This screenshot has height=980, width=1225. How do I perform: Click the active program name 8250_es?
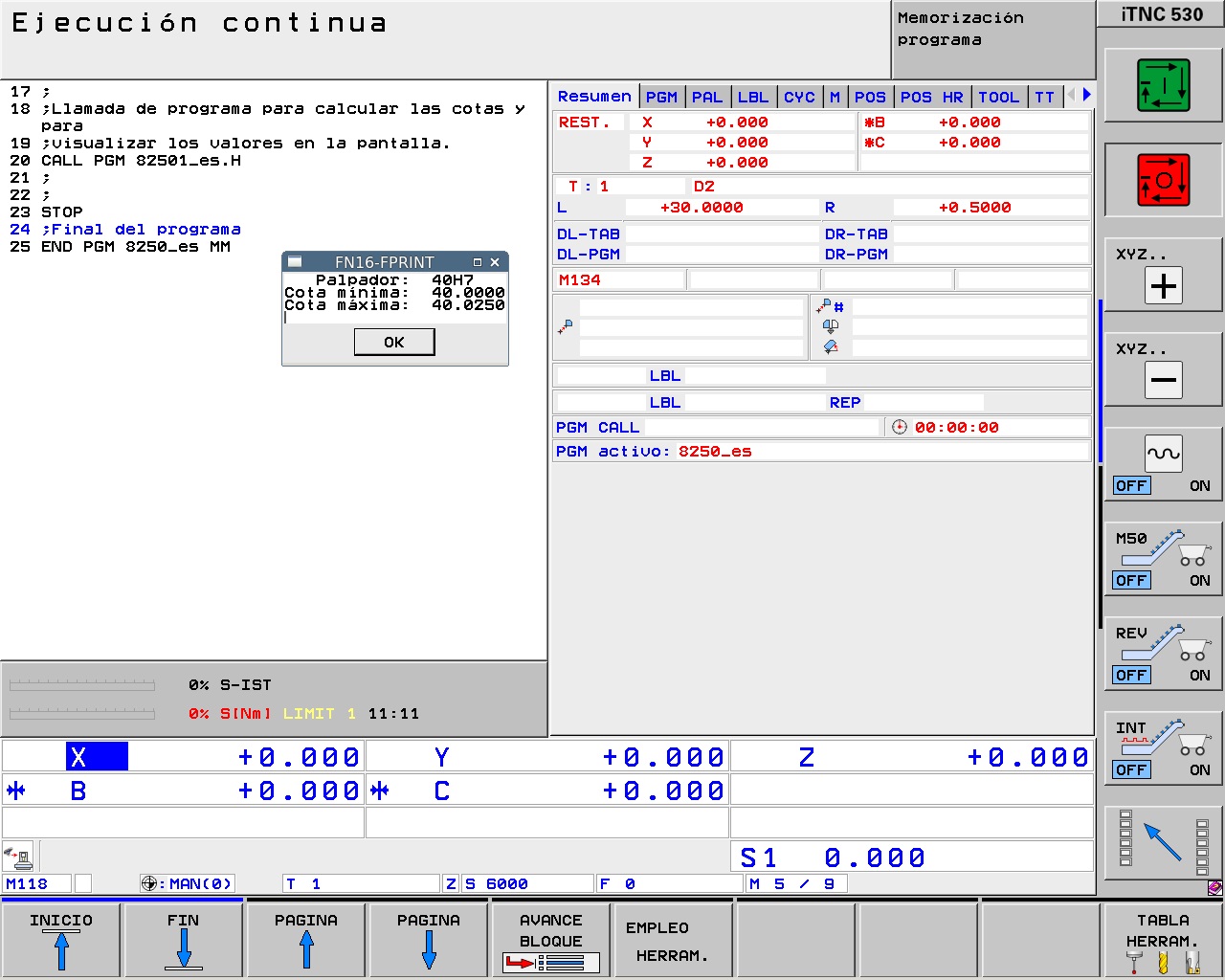click(x=715, y=451)
